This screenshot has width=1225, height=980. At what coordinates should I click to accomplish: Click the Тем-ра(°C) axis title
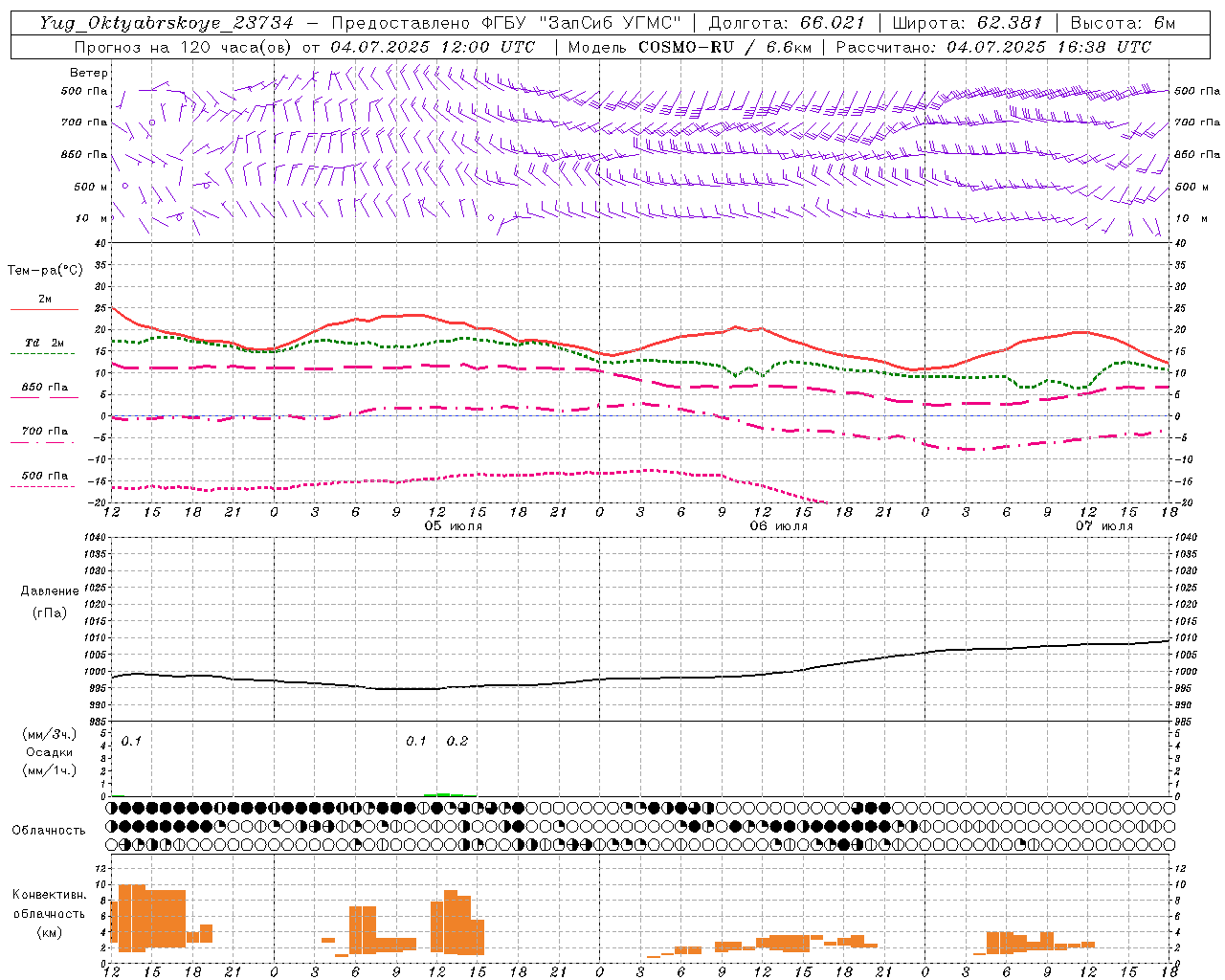point(46,271)
